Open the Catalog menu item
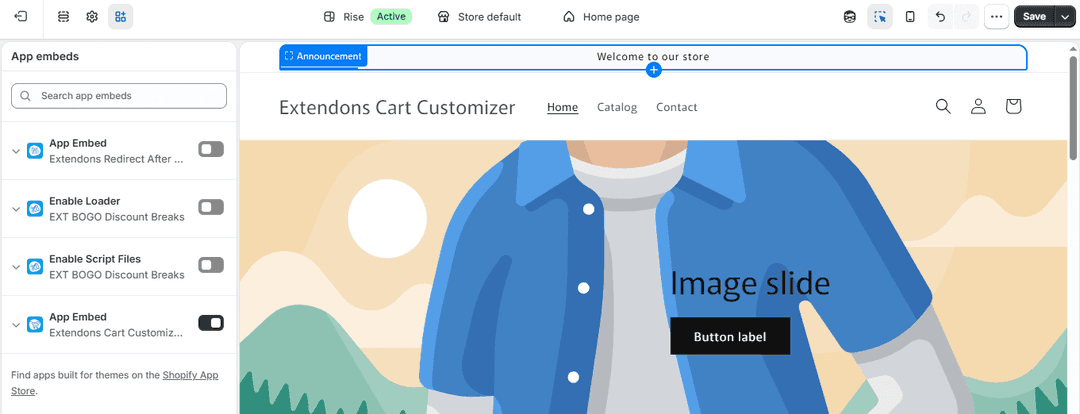Image resolution: width=1080 pixels, height=414 pixels. click(616, 107)
